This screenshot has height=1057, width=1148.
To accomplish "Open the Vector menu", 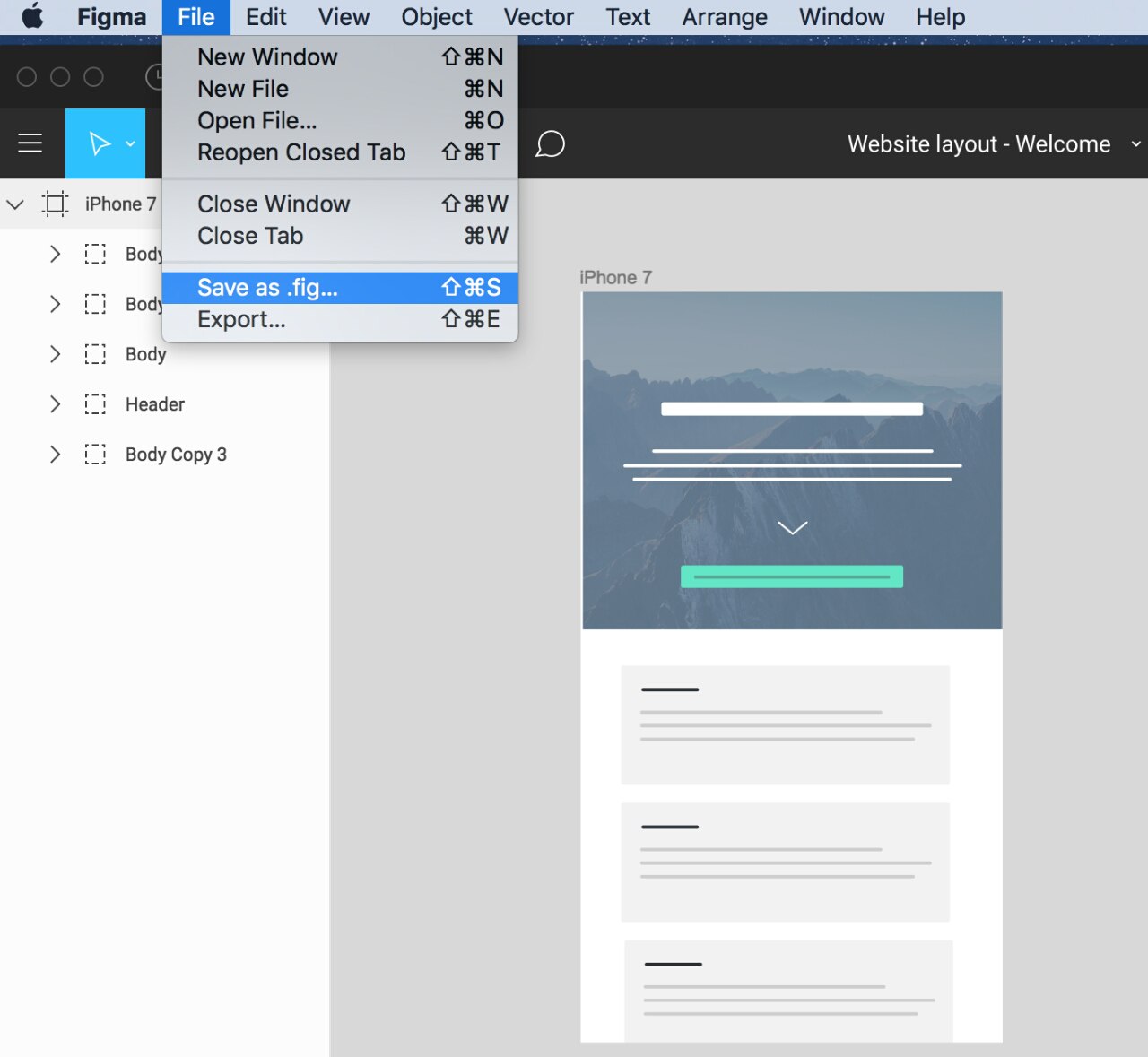I will (x=539, y=17).
